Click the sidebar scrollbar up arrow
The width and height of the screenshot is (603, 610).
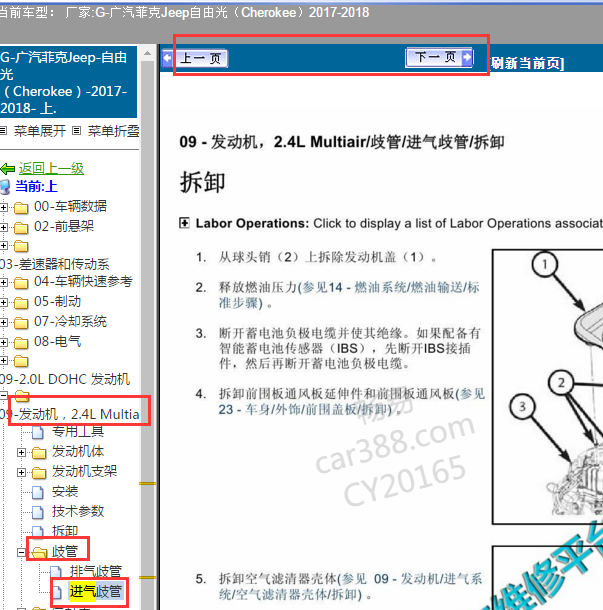[x=147, y=53]
